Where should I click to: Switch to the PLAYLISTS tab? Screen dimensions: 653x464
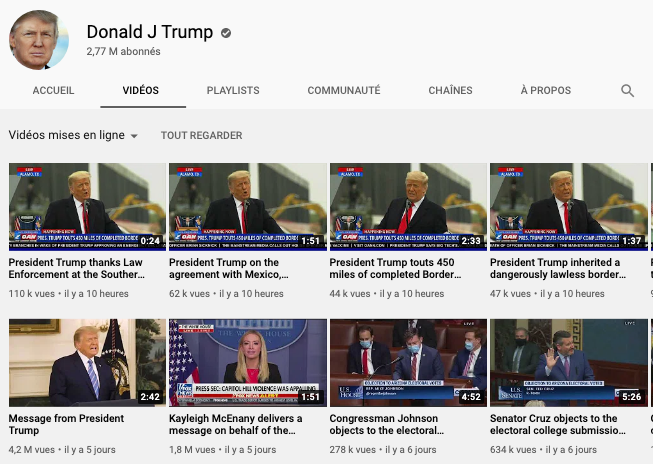233,90
